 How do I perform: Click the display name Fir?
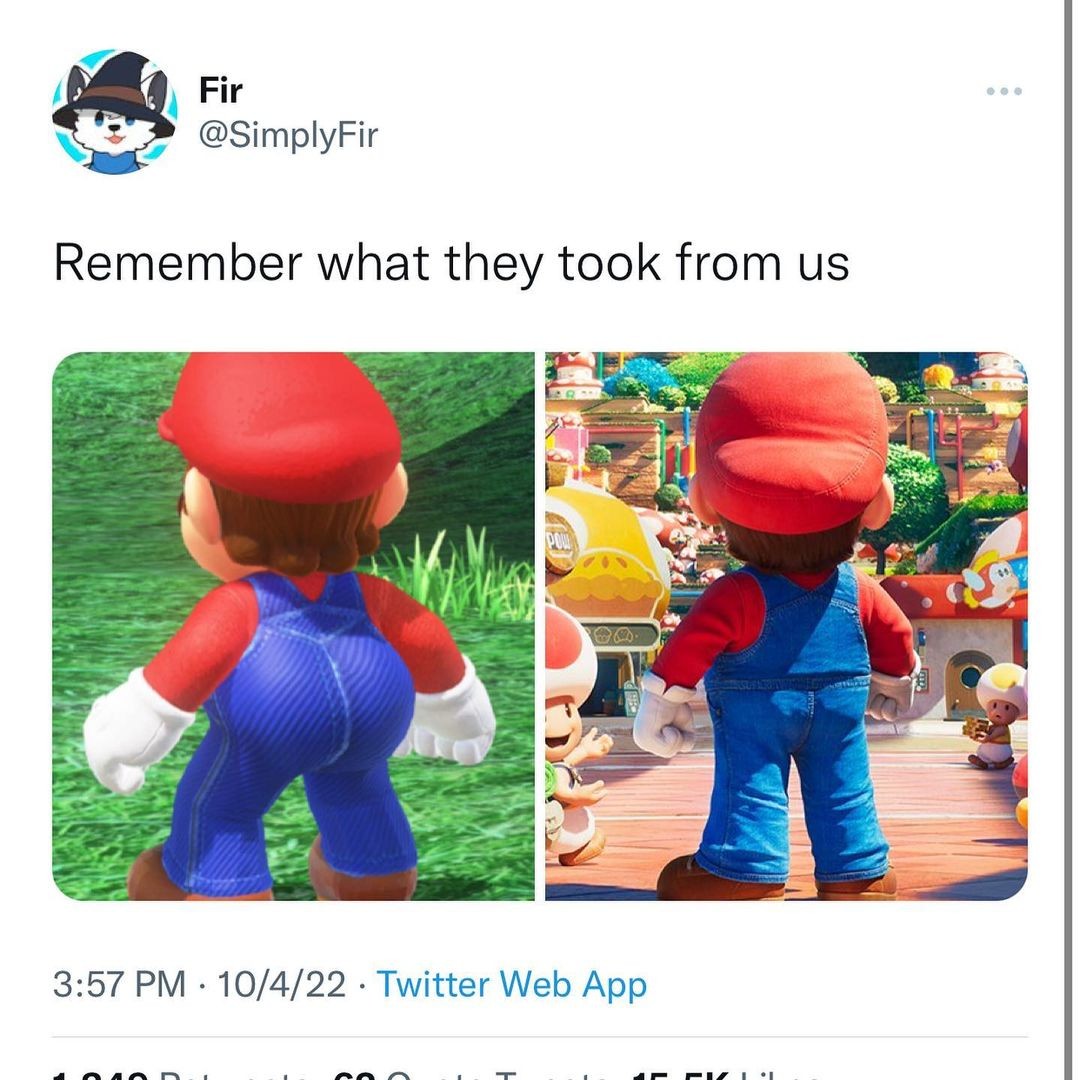[220, 90]
